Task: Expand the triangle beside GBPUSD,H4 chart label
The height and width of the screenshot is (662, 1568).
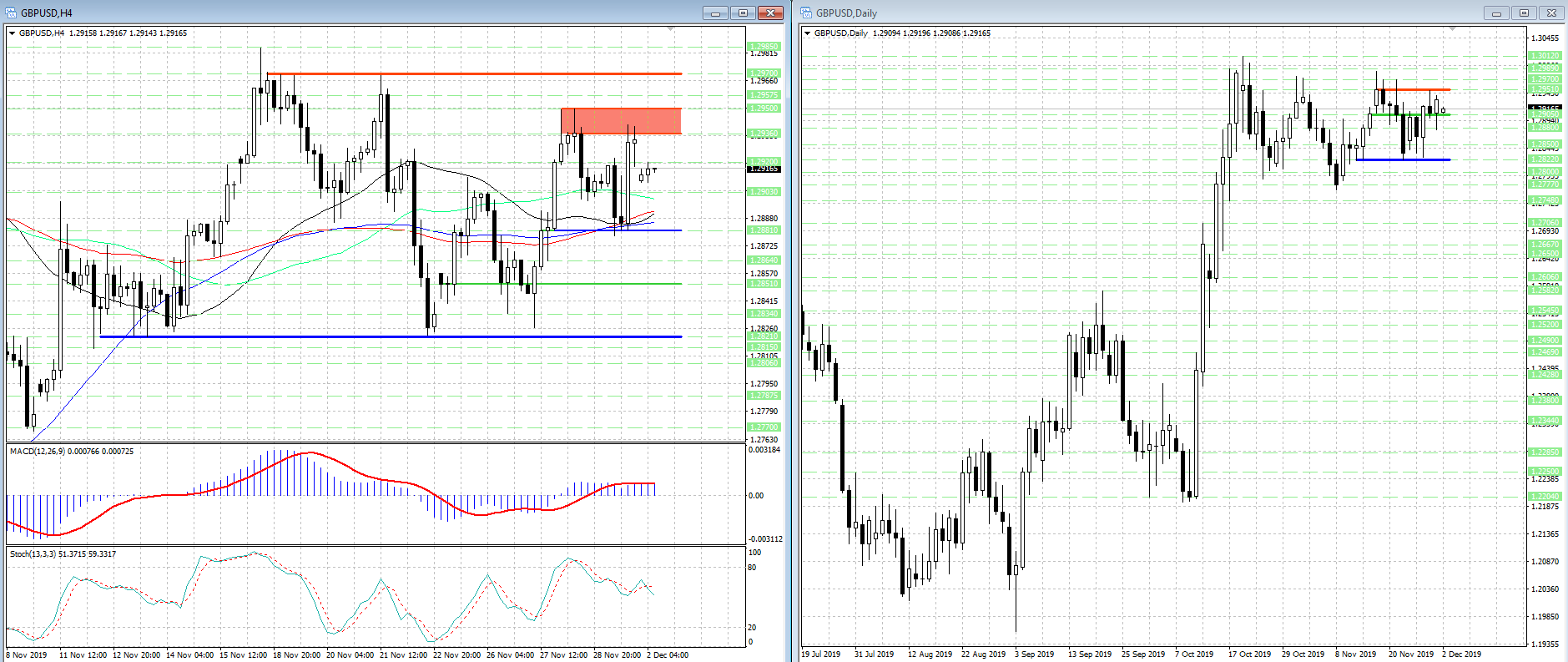Action: coord(12,33)
